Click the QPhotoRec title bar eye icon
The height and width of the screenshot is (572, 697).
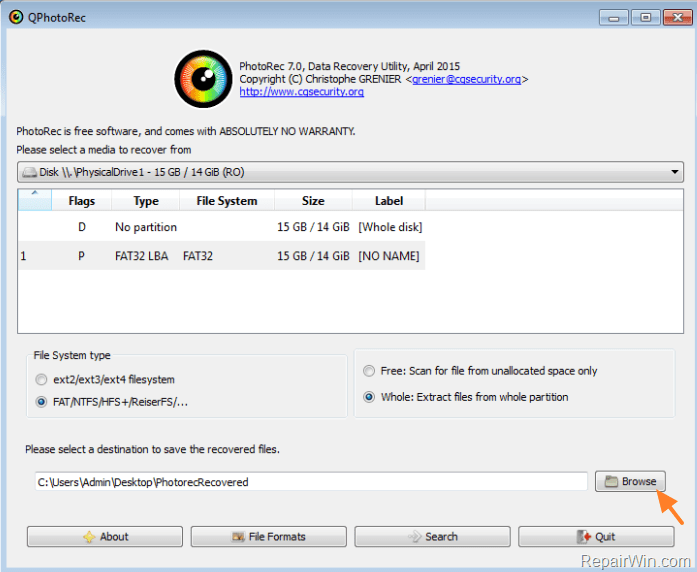[16, 17]
